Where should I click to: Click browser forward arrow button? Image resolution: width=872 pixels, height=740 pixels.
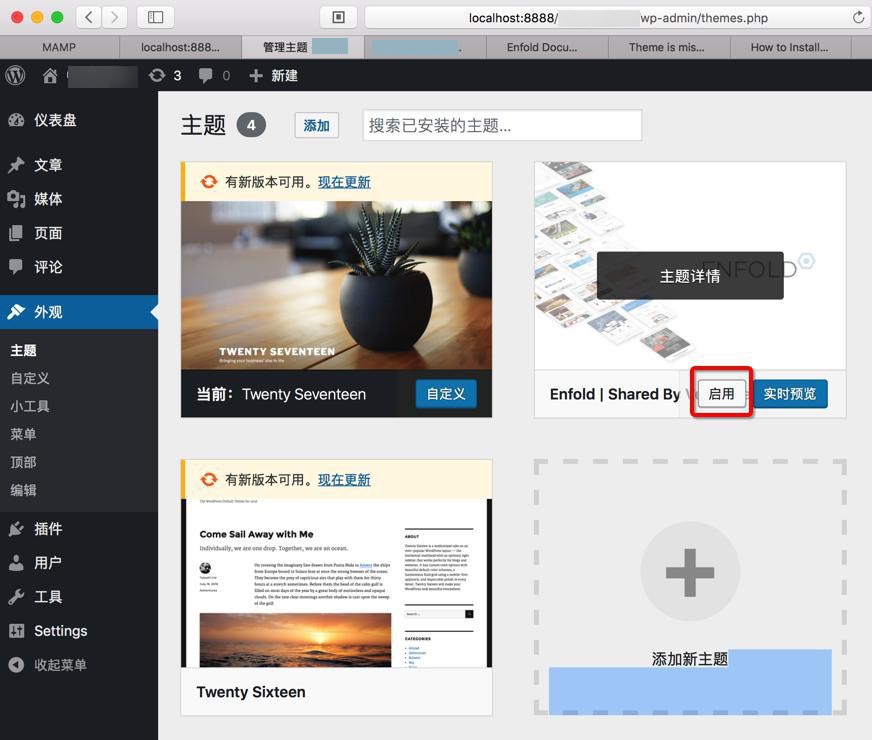[x=114, y=17]
